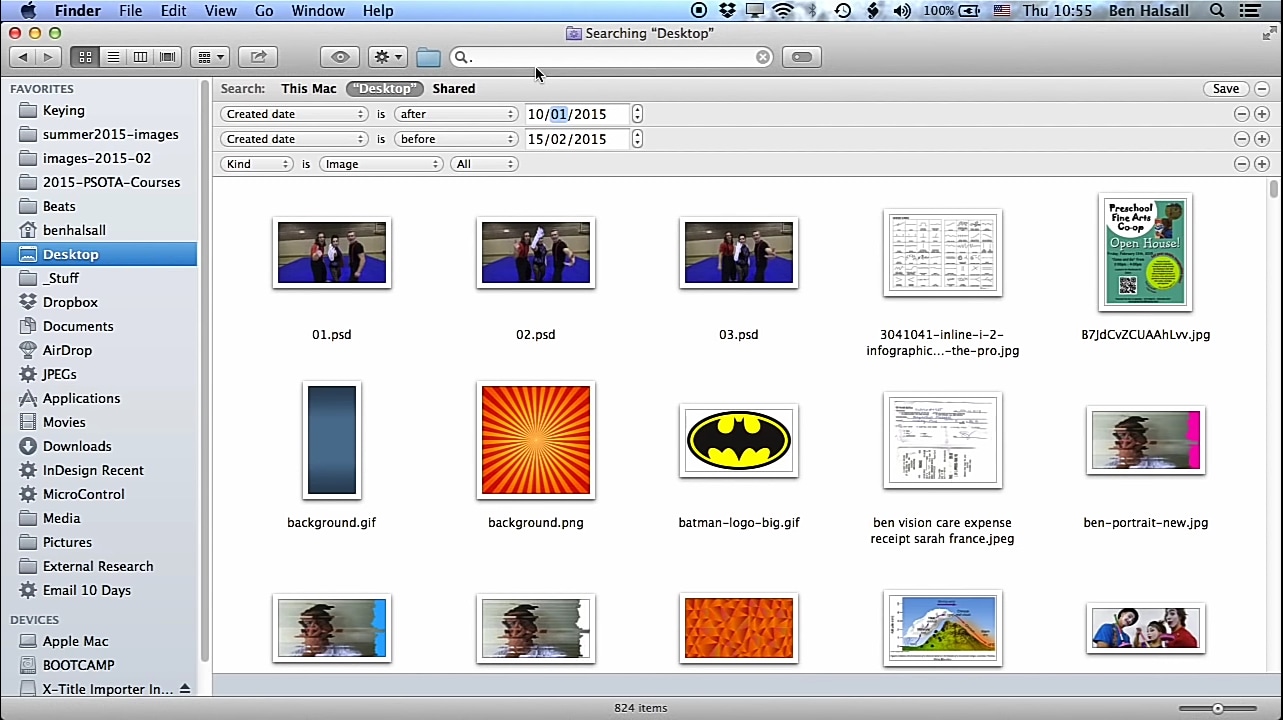Image resolution: width=1283 pixels, height=720 pixels.
Task: Expand the Action gear menu
Action: (x=387, y=57)
